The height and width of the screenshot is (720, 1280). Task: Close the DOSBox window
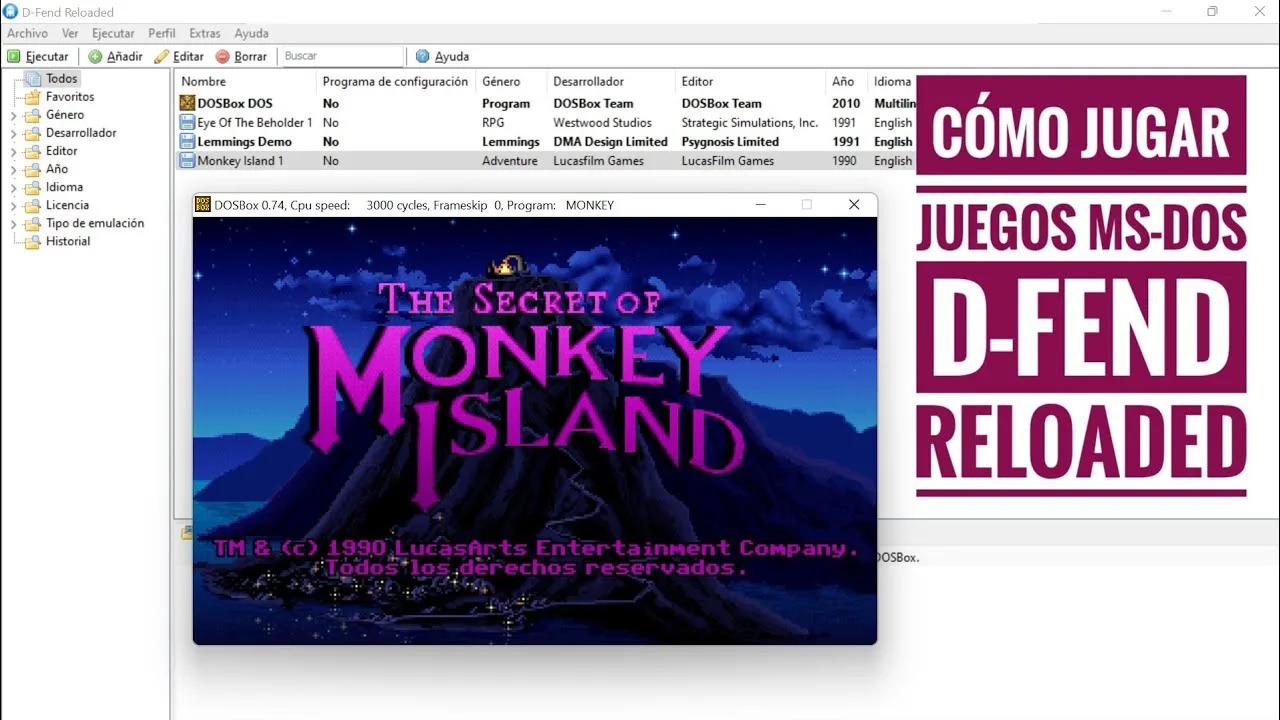pyautogui.click(x=854, y=204)
